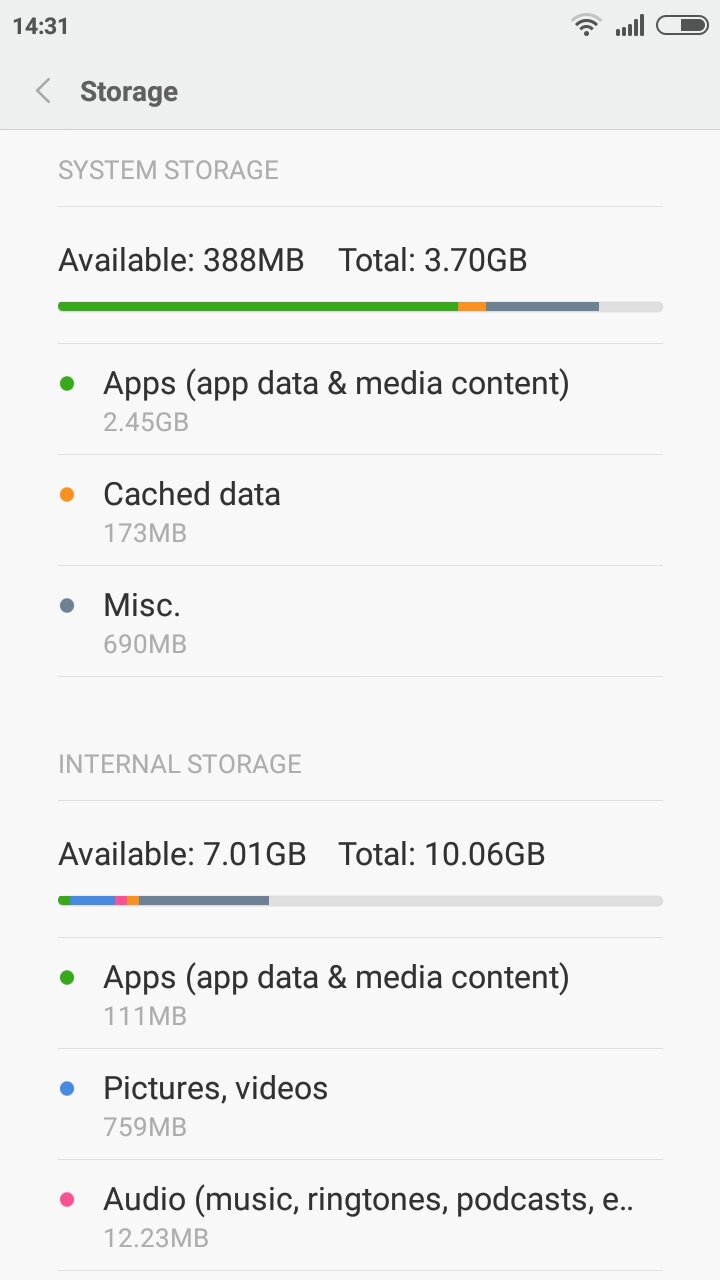Open Cached data 173MB entry
Viewport: 720px width, 1280px height.
[360, 510]
